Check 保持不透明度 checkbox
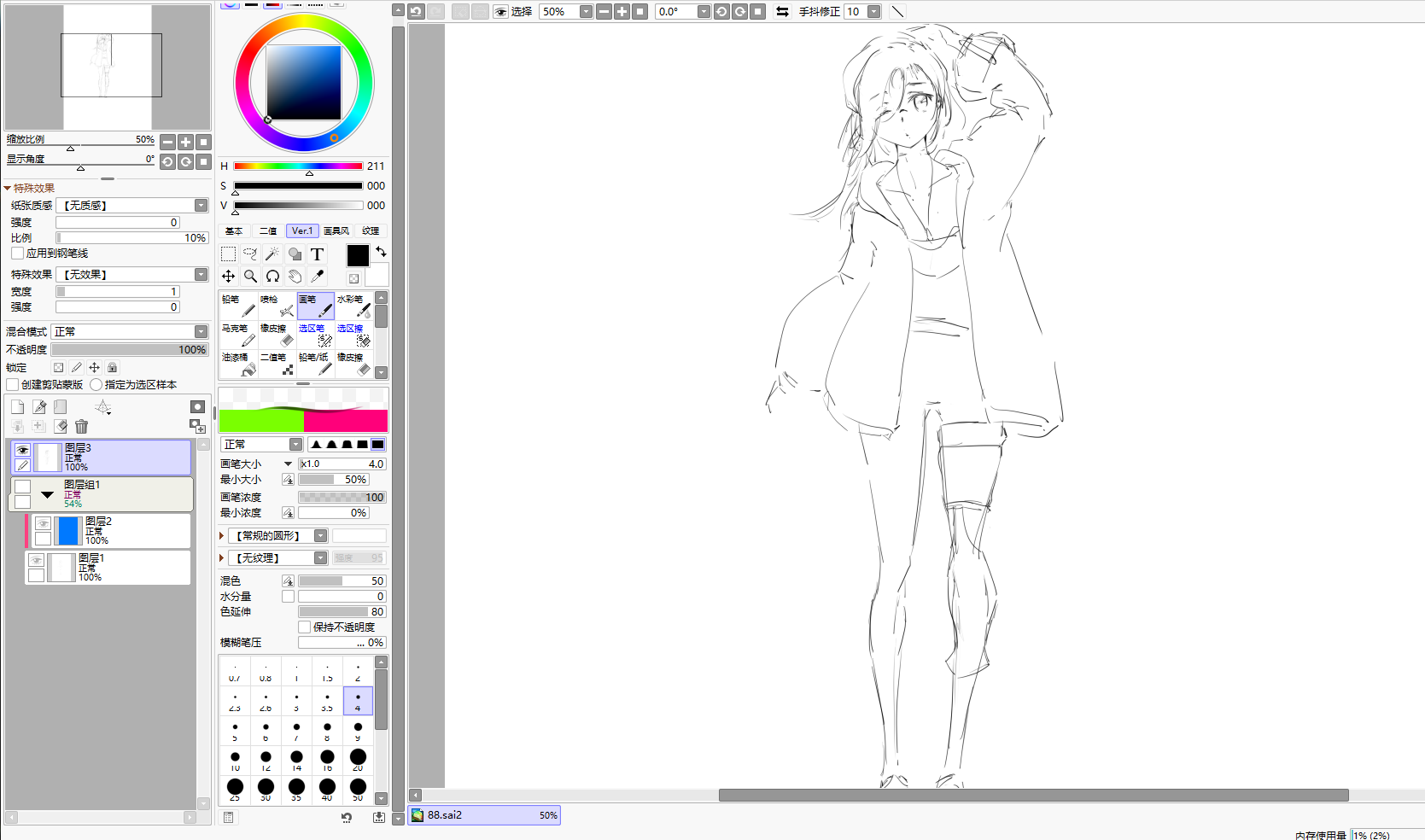The image size is (1425, 840). (304, 627)
